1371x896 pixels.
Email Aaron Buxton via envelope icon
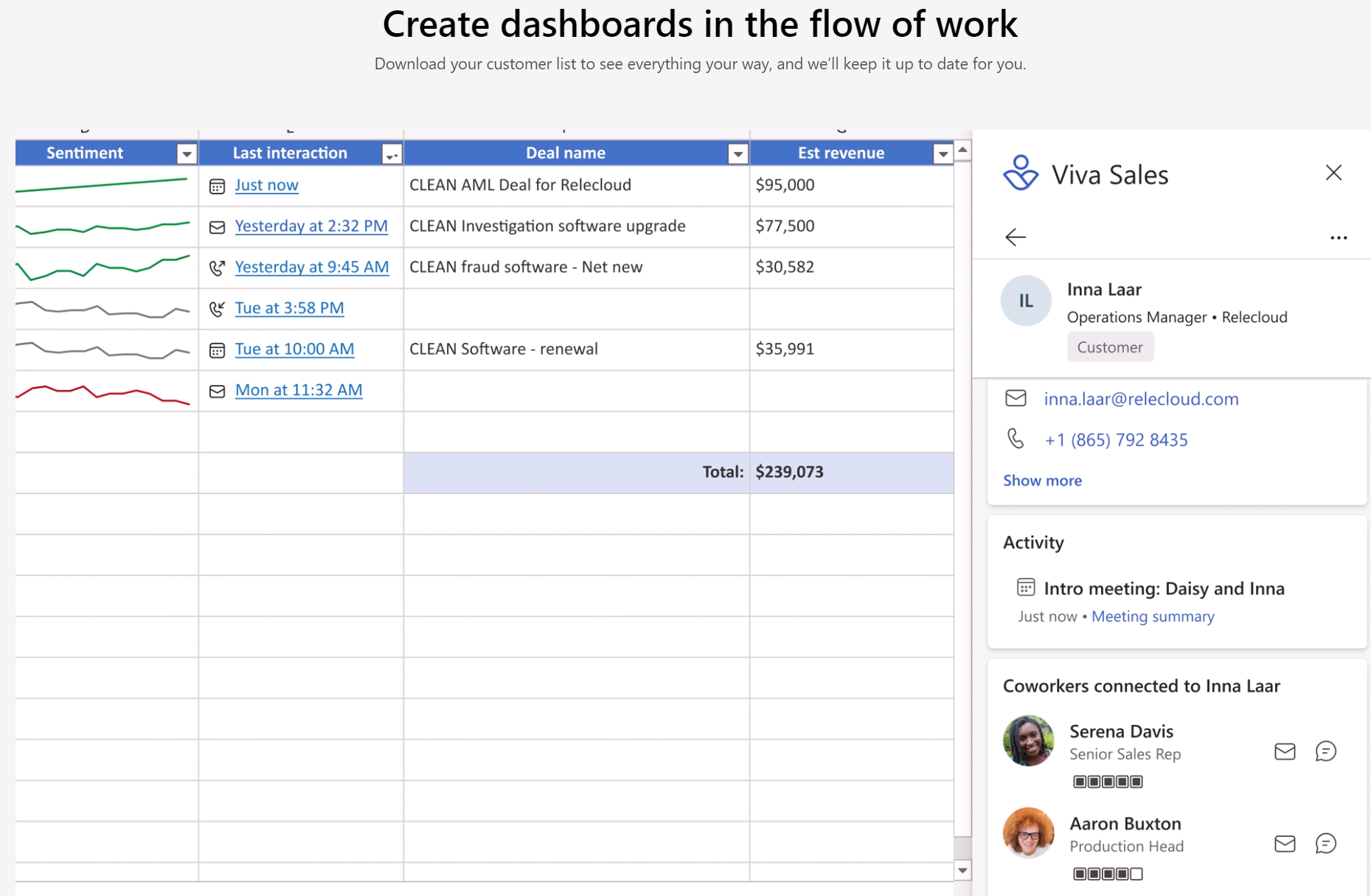1284,844
